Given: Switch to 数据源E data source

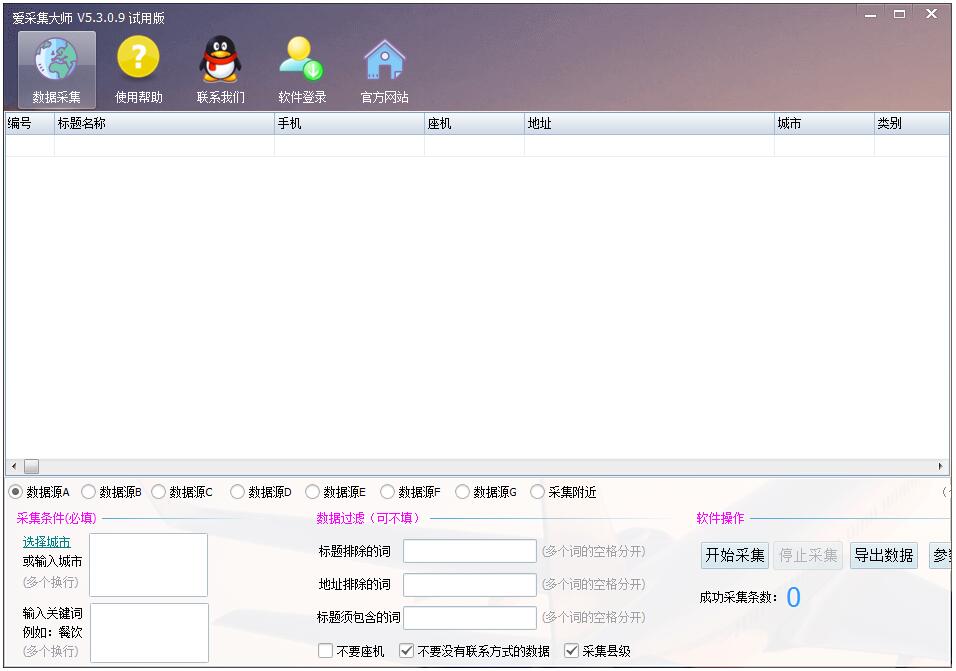Looking at the screenshot, I should pyautogui.click(x=310, y=491).
